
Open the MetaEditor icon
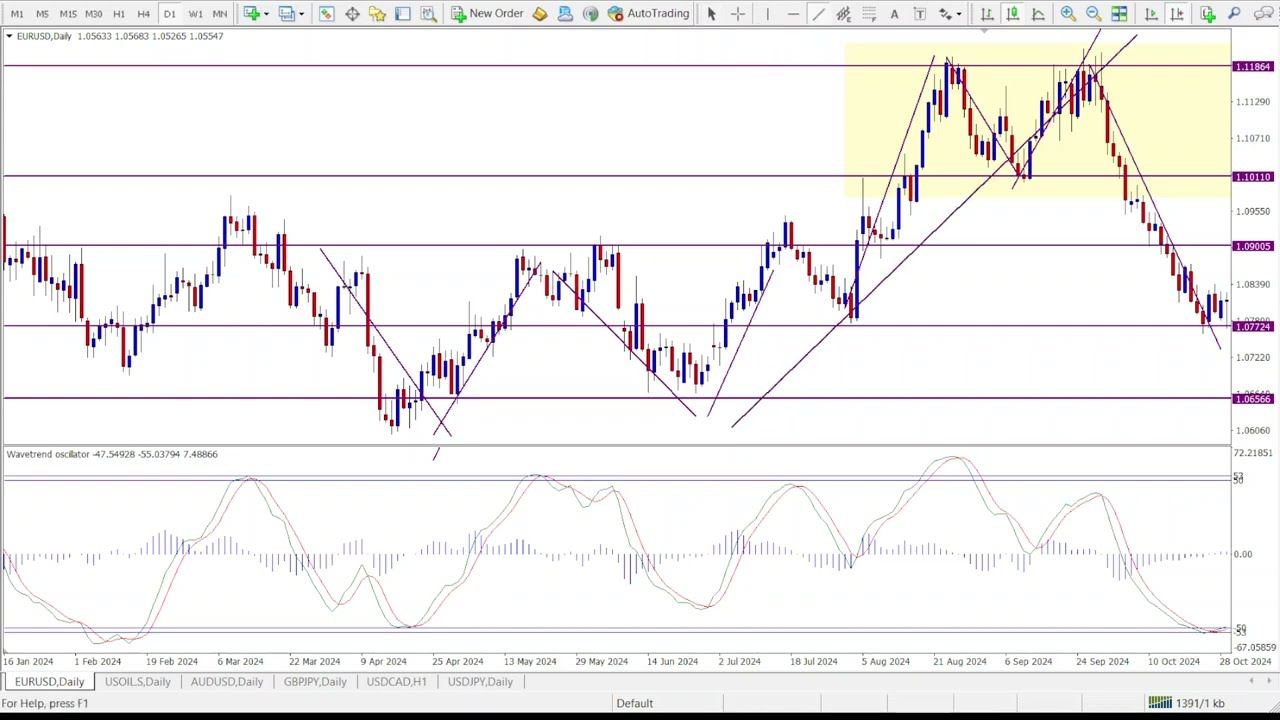tap(540, 13)
